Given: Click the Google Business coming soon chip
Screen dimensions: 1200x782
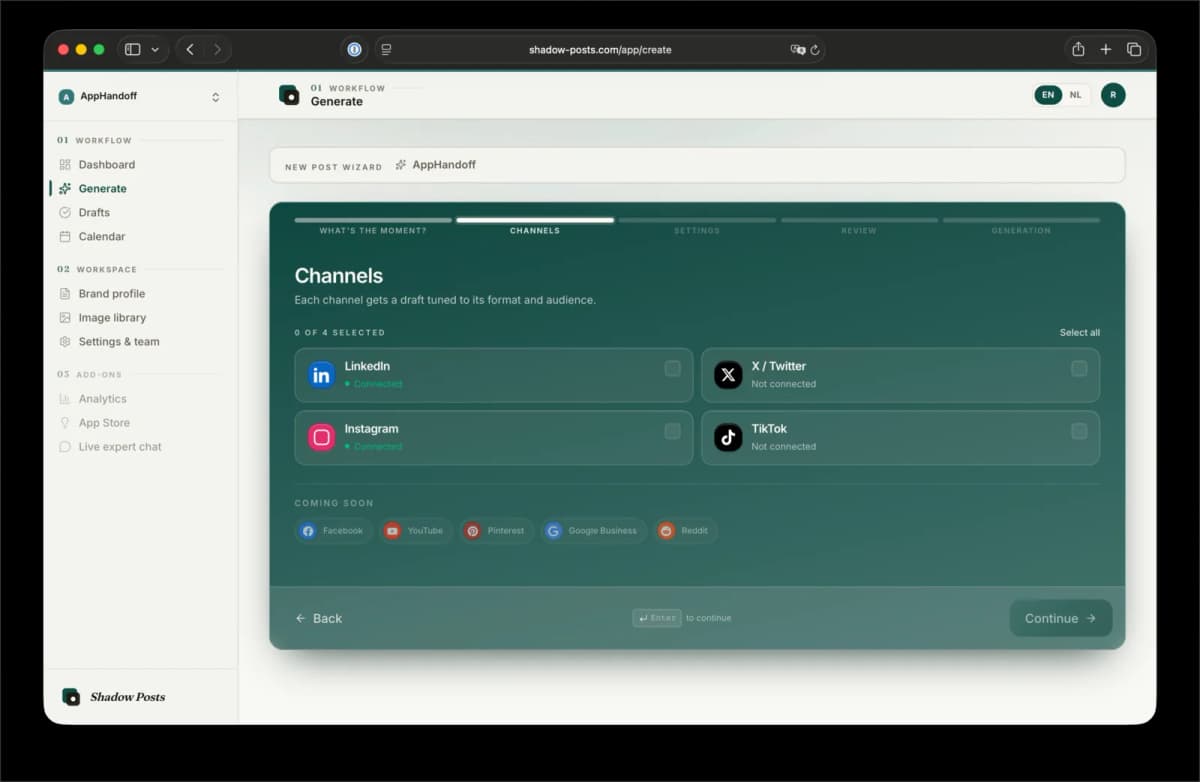Looking at the screenshot, I should pos(593,530).
